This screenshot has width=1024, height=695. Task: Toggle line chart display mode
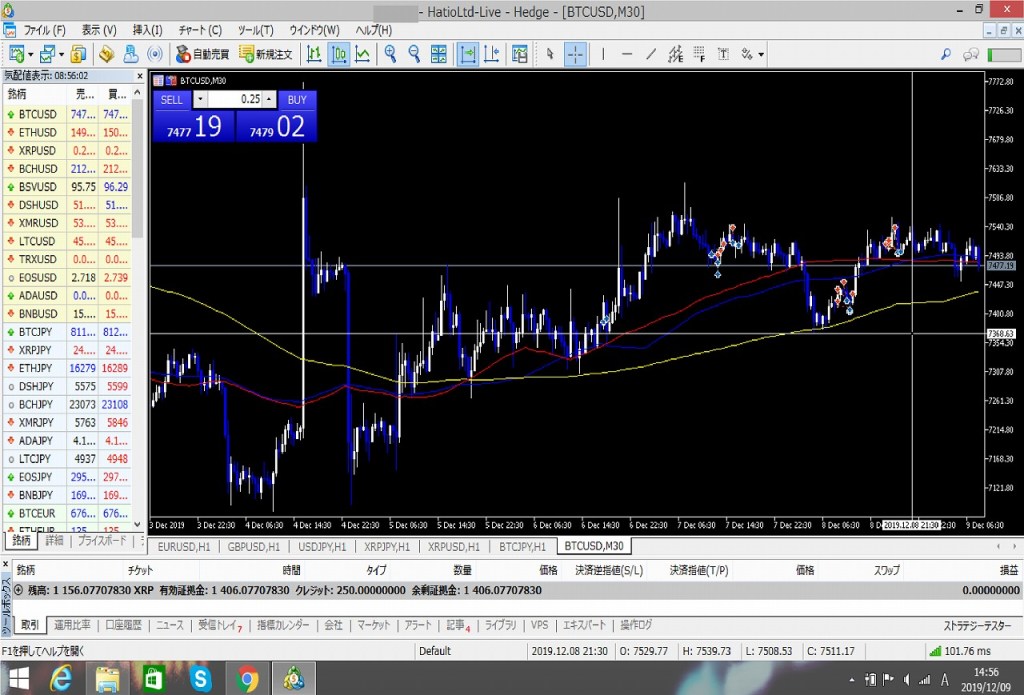(362, 54)
